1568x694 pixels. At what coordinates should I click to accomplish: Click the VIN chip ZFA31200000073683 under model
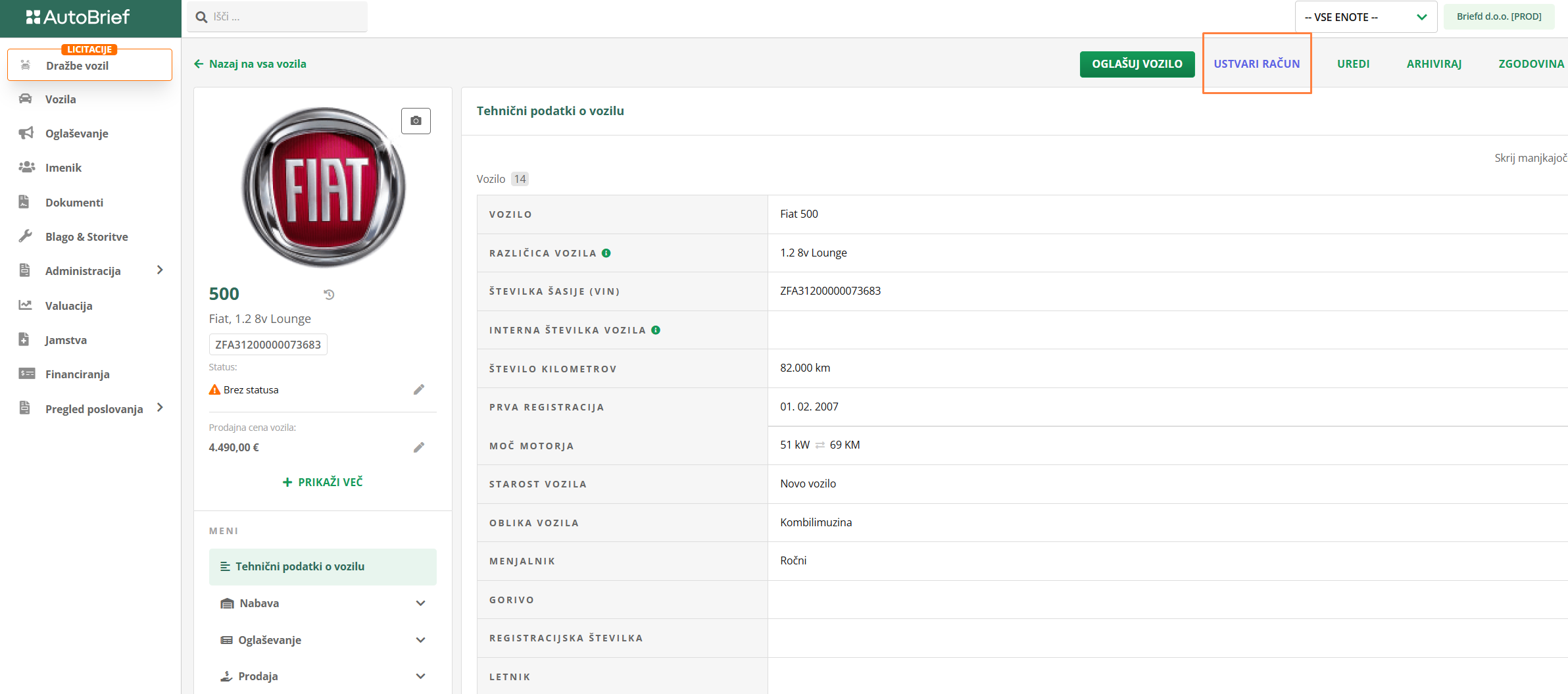[x=268, y=345]
